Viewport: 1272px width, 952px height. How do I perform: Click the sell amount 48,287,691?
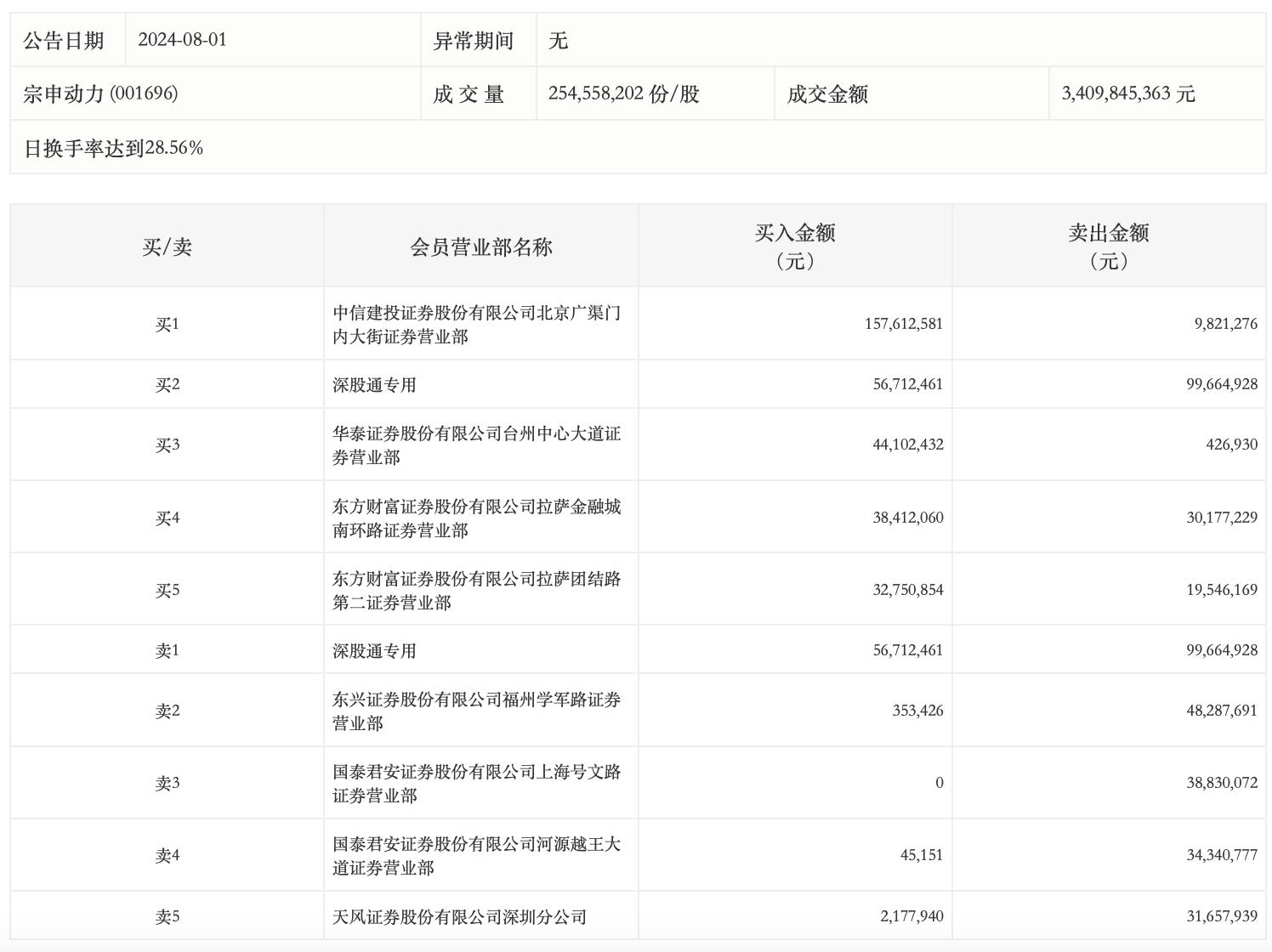1221,711
